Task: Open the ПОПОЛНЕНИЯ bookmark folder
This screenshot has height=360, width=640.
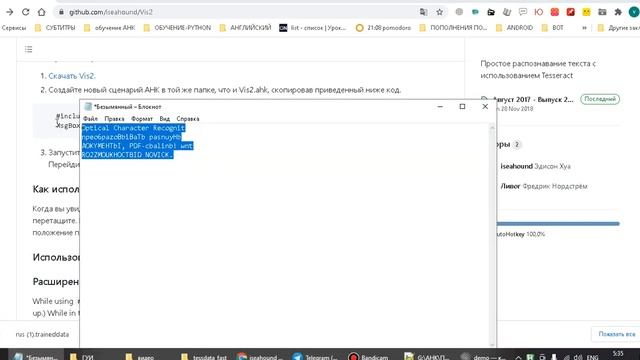Action: click(453, 28)
